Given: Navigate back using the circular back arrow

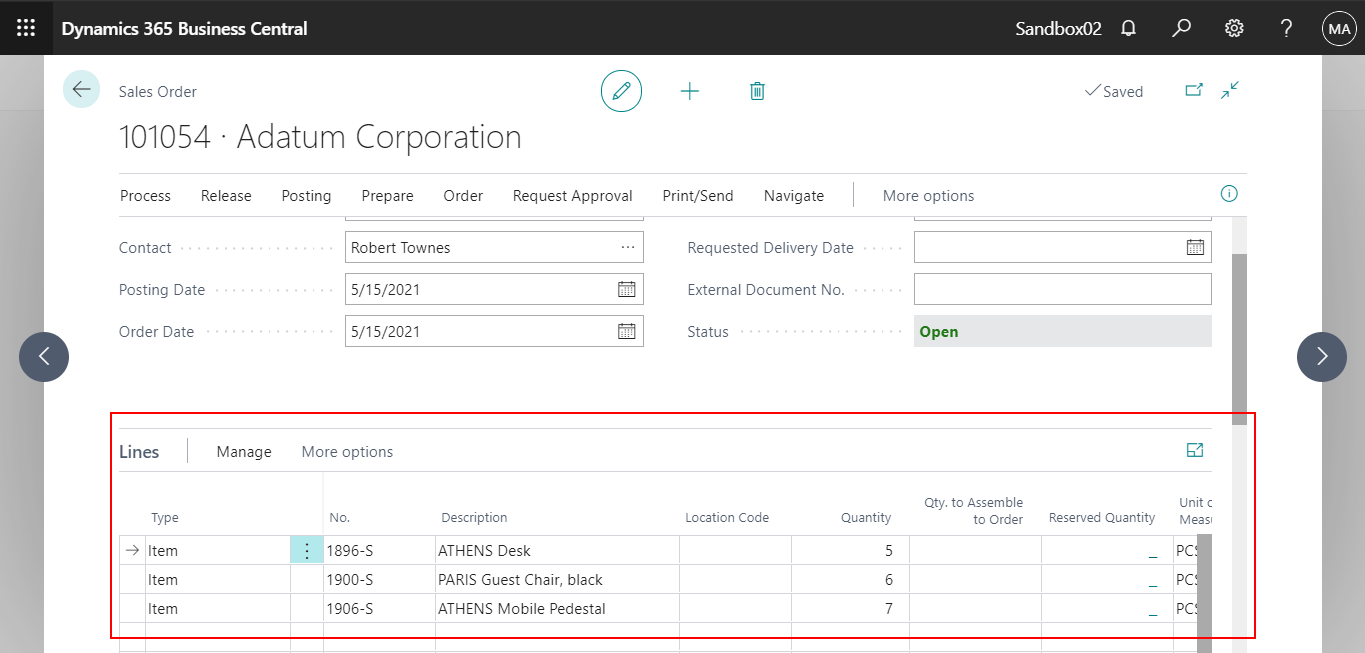Looking at the screenshot, I should pyautogui.click(x=81, y=89).
